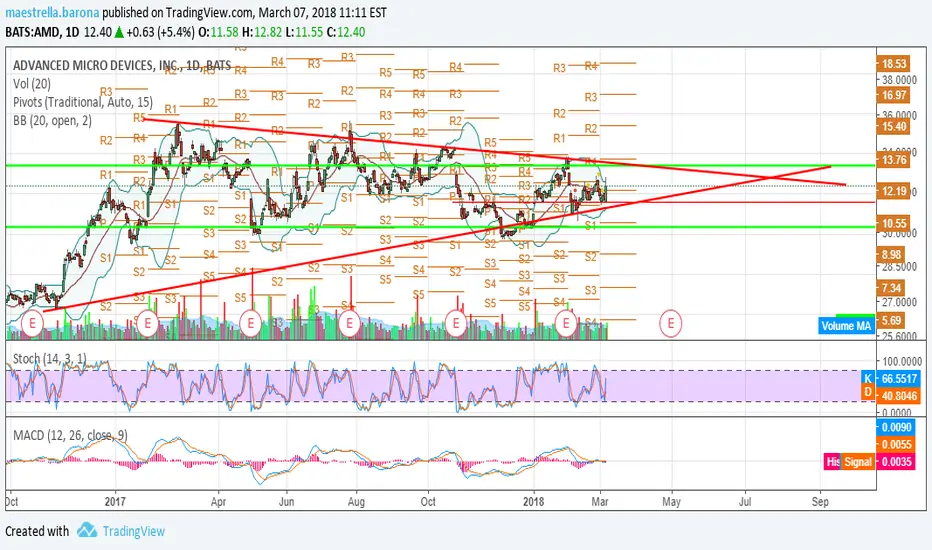
Task: Click the pivot price label 18.53
Action: click(x=894, y=64)
